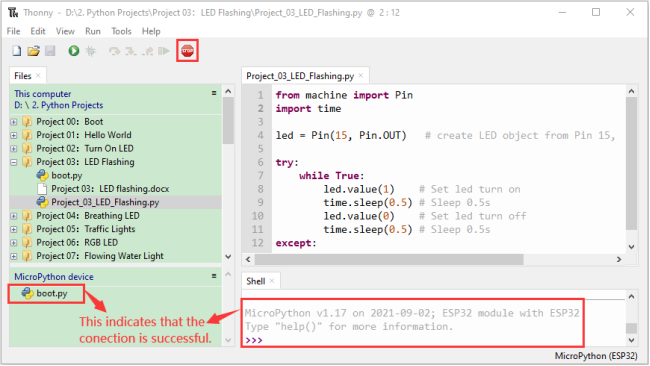650x366 pixels.
Task: Click the editor vertical scrollbar thumb
Action: pos(631,164)
